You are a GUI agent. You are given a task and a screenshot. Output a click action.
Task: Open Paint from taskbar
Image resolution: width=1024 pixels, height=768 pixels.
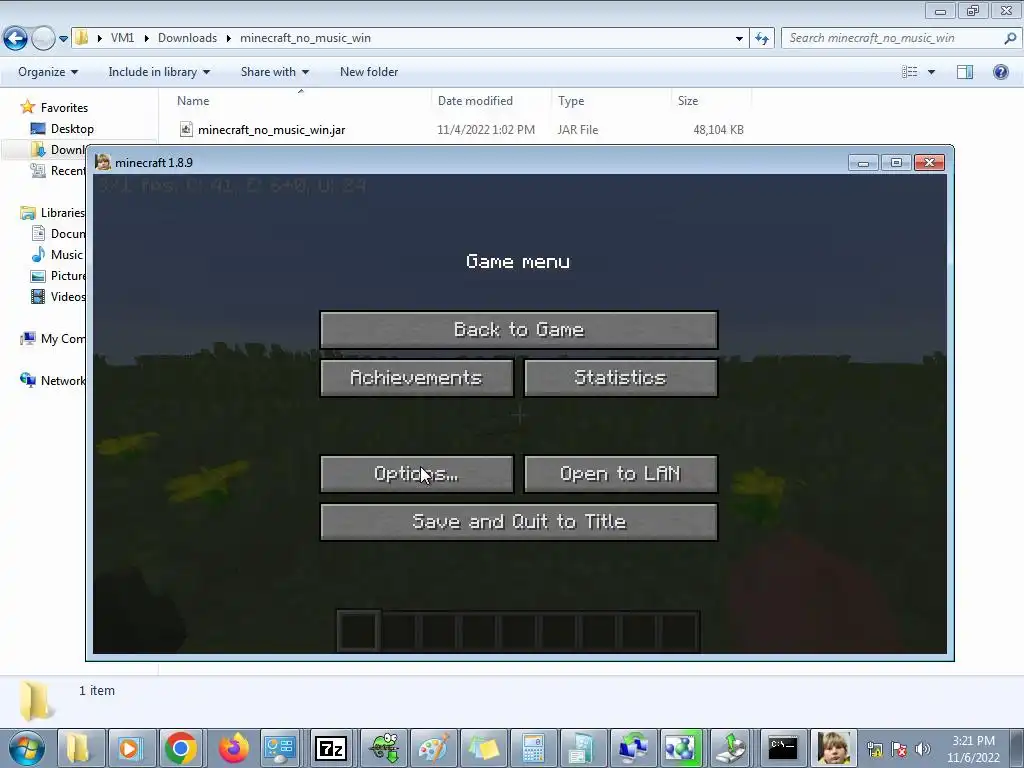click(434, 748)
